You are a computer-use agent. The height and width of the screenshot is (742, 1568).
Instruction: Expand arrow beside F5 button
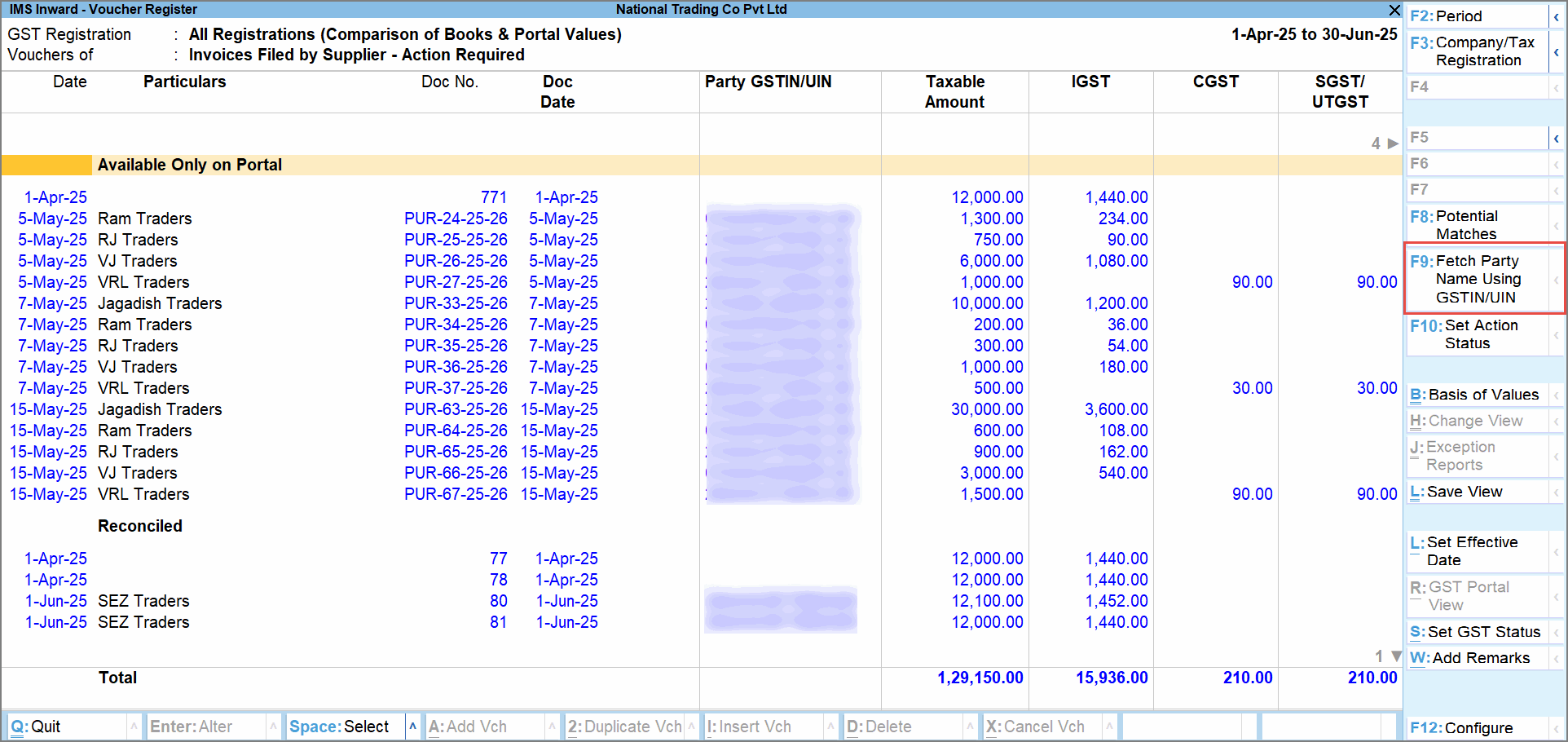click(x=1556, y=138)
